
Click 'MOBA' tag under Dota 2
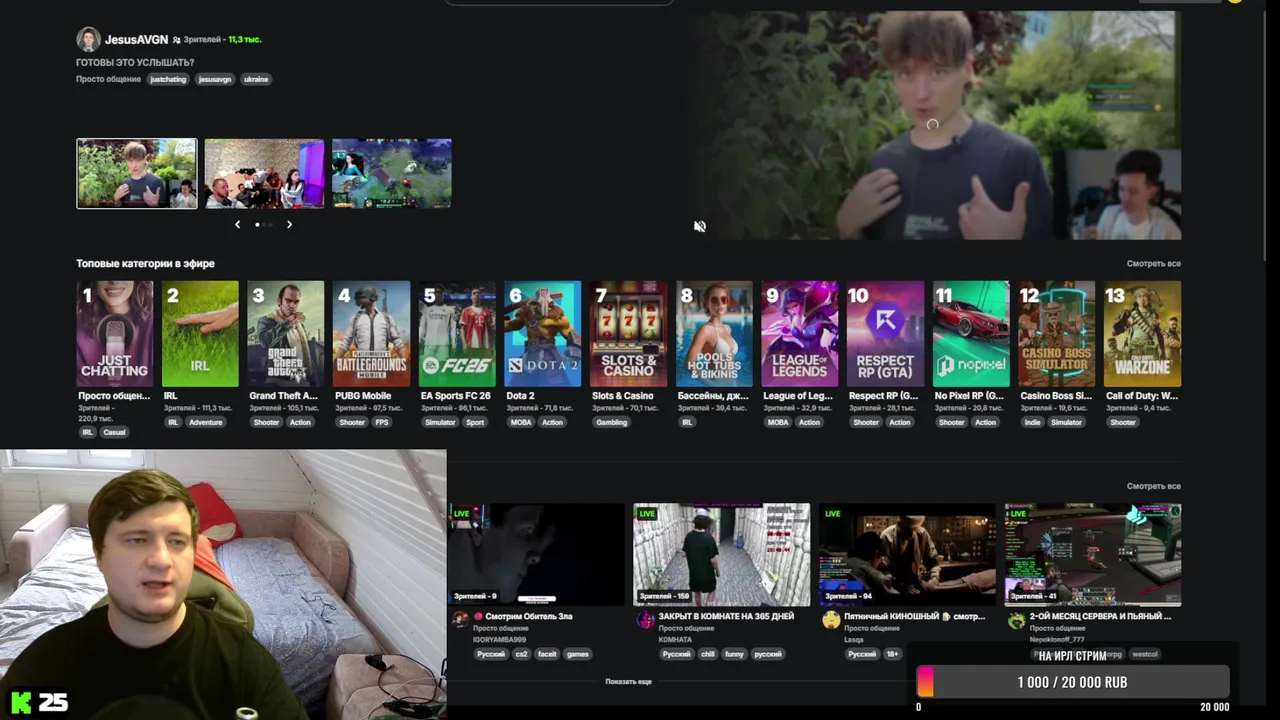point(521,422)
